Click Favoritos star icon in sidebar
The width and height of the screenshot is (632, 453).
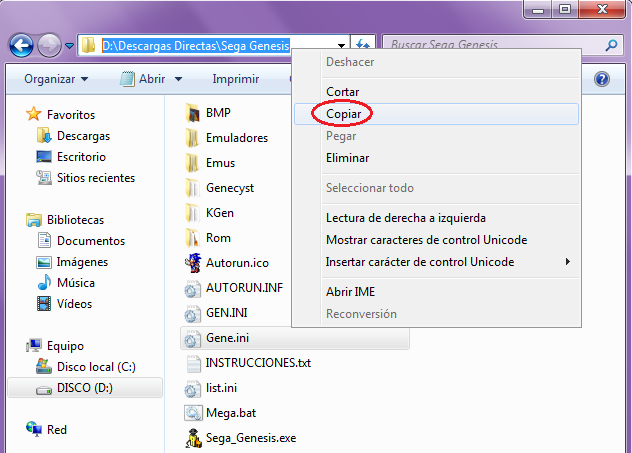tap(34, 114)
